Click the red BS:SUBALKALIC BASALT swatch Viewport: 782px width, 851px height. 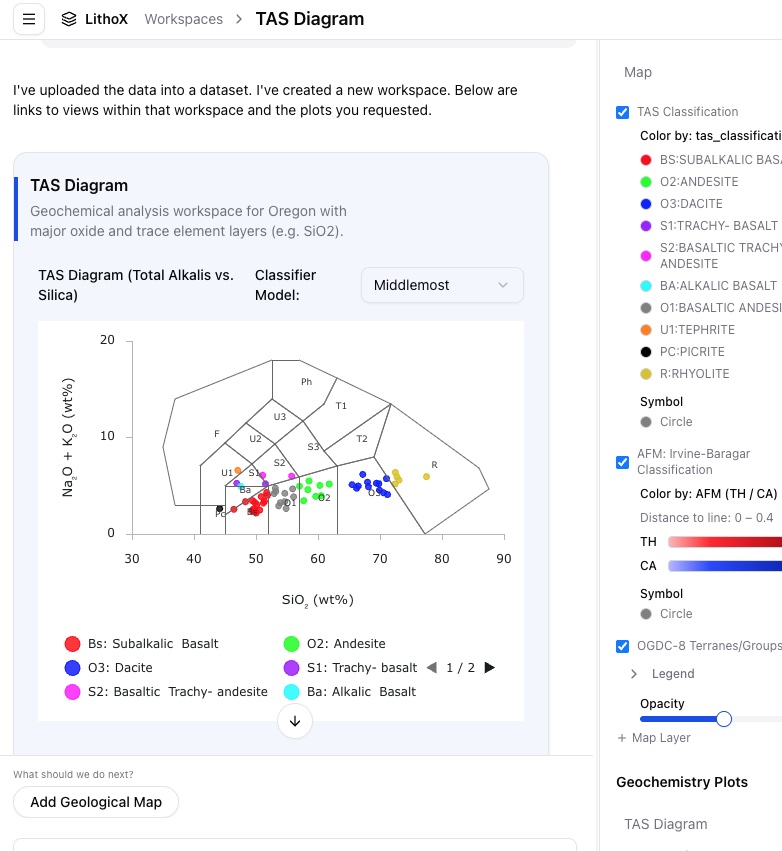tap(646, 160)
